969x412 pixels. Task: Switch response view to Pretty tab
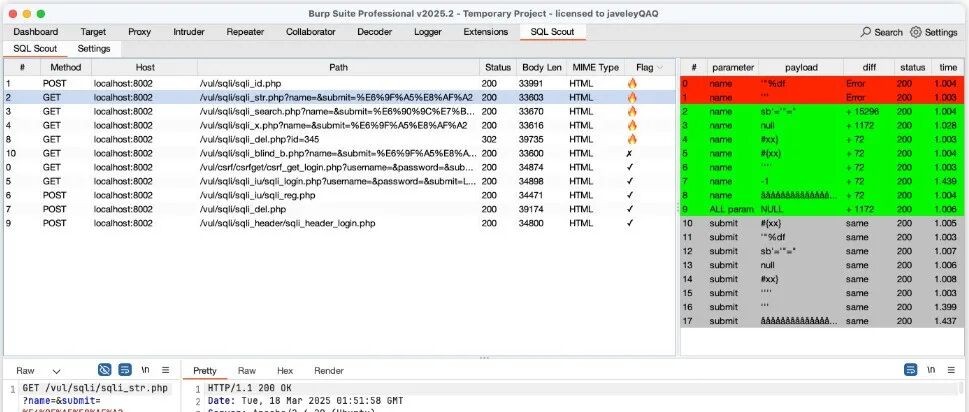tap(205, 371)
